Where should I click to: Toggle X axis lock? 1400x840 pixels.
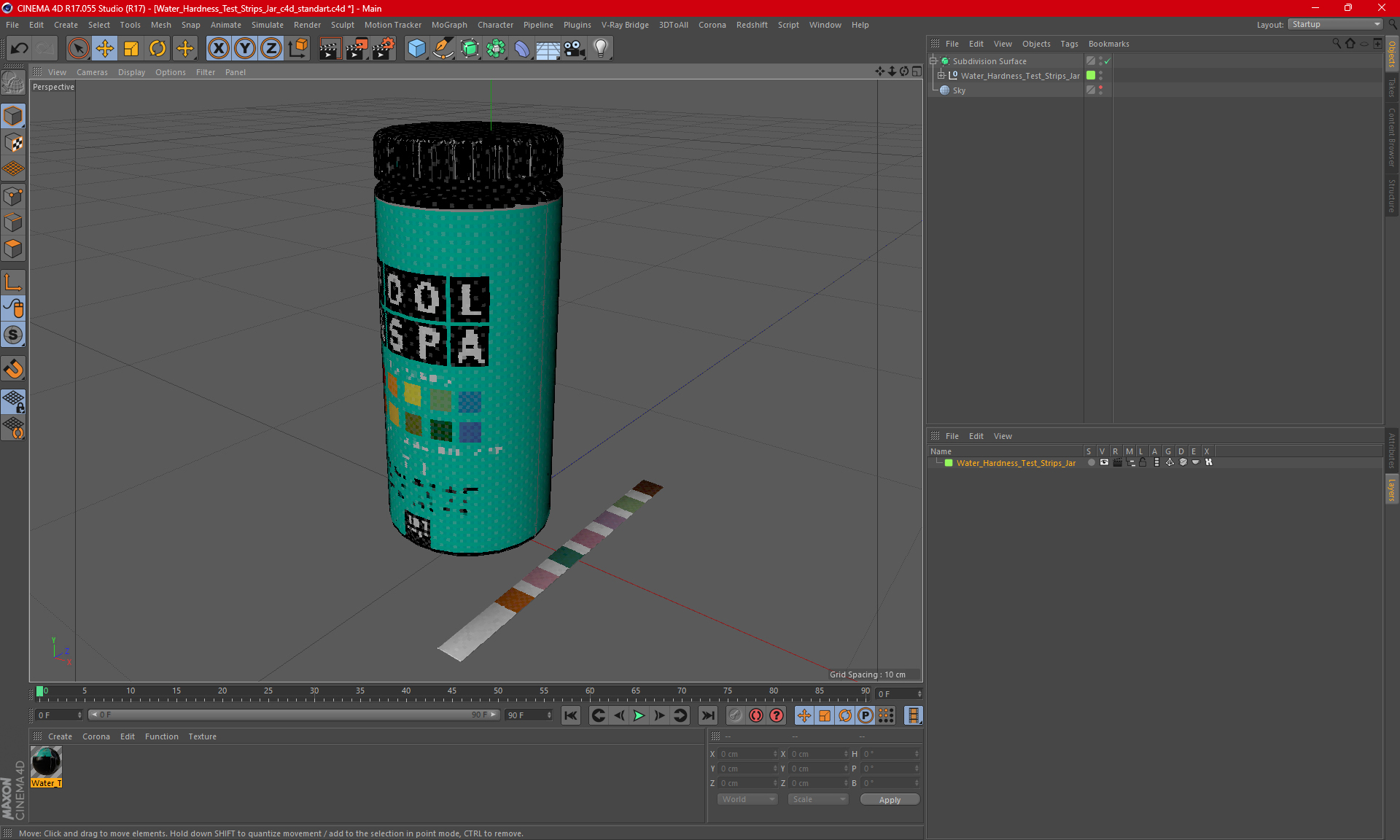click(x=218, y=49)
